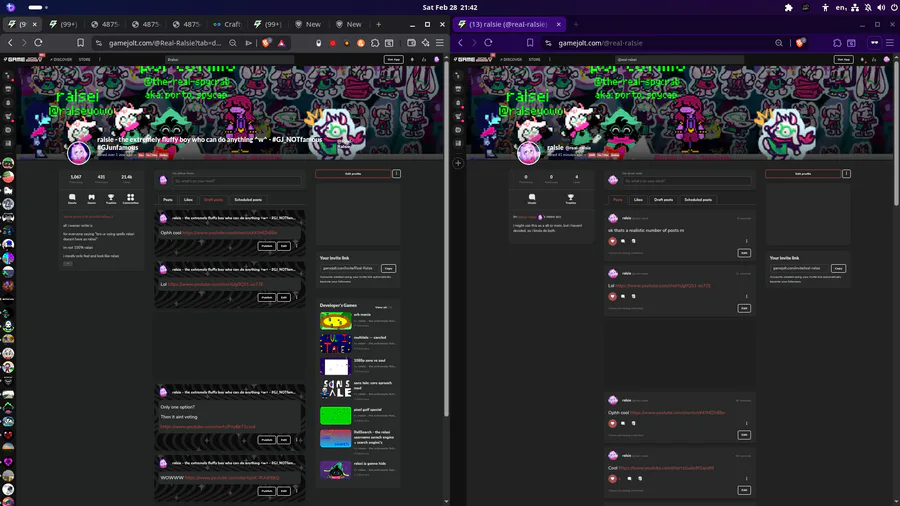Open the more-options button beside left Edit profile

(x=397, y=173)
